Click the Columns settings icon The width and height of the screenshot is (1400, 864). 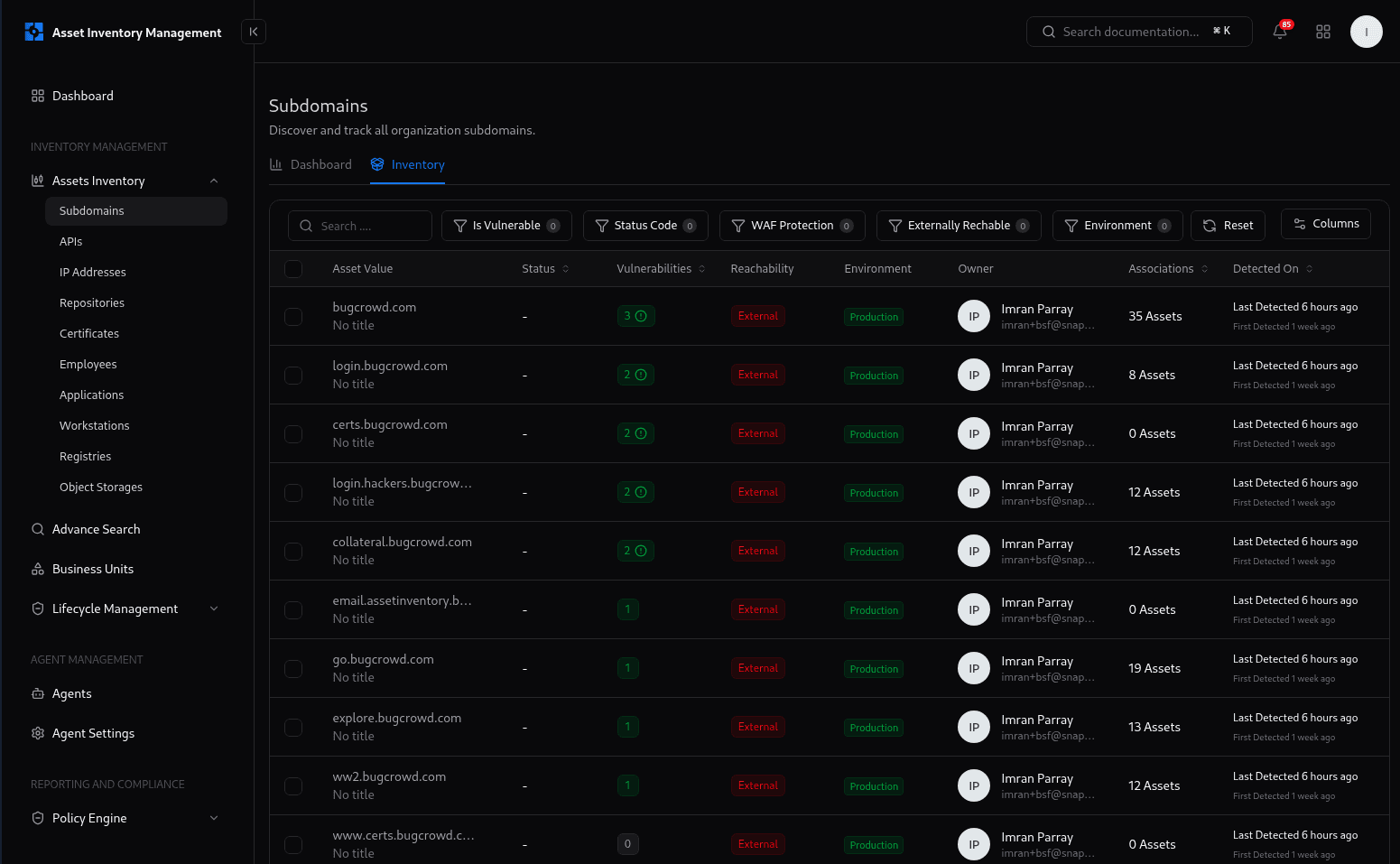click(1300, 224)
